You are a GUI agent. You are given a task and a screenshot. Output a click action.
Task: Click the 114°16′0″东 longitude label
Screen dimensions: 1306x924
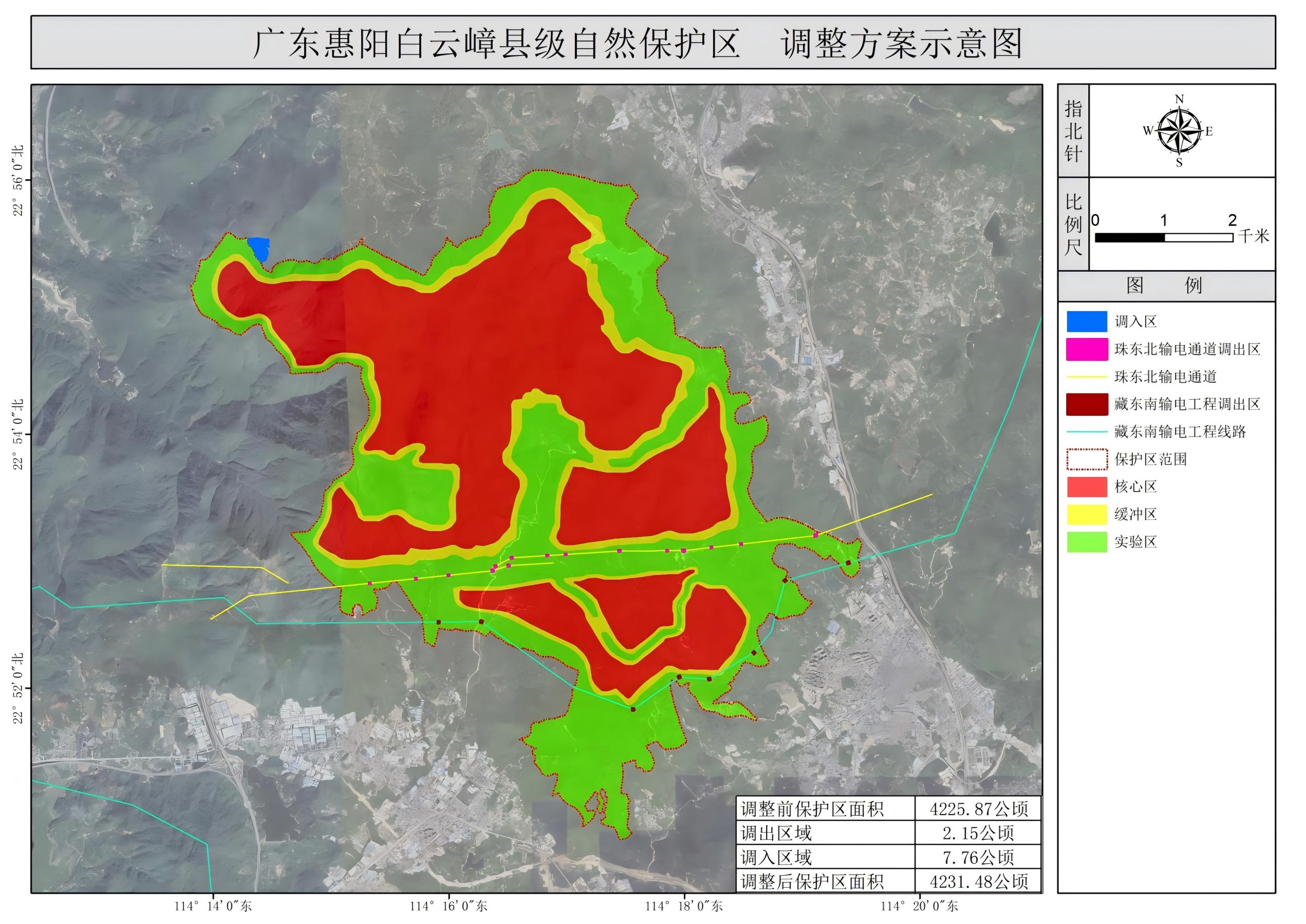coord(449,907)
